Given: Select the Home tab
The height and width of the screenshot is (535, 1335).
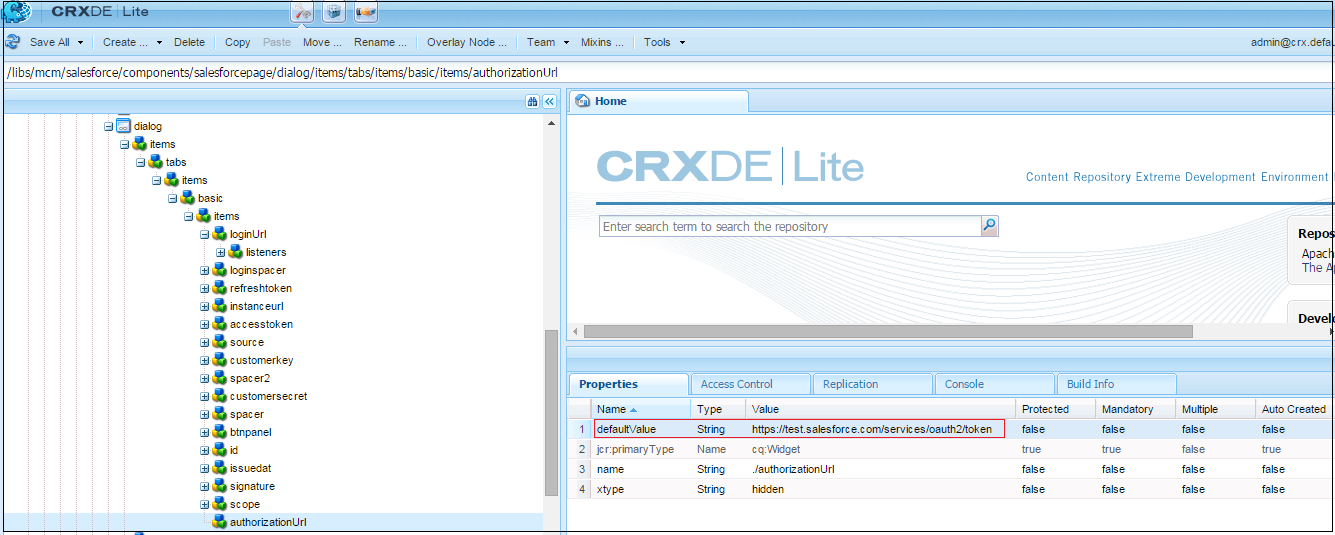Looking at the screenshot, I should click(658, 101).
